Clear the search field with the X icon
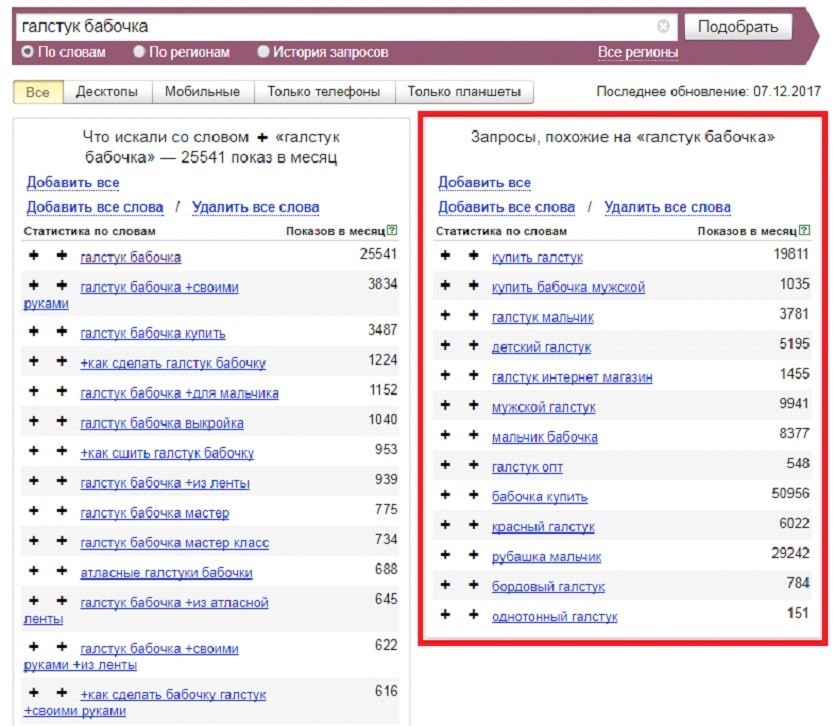This screenshot has height=726, width=834. pos(663,26)
